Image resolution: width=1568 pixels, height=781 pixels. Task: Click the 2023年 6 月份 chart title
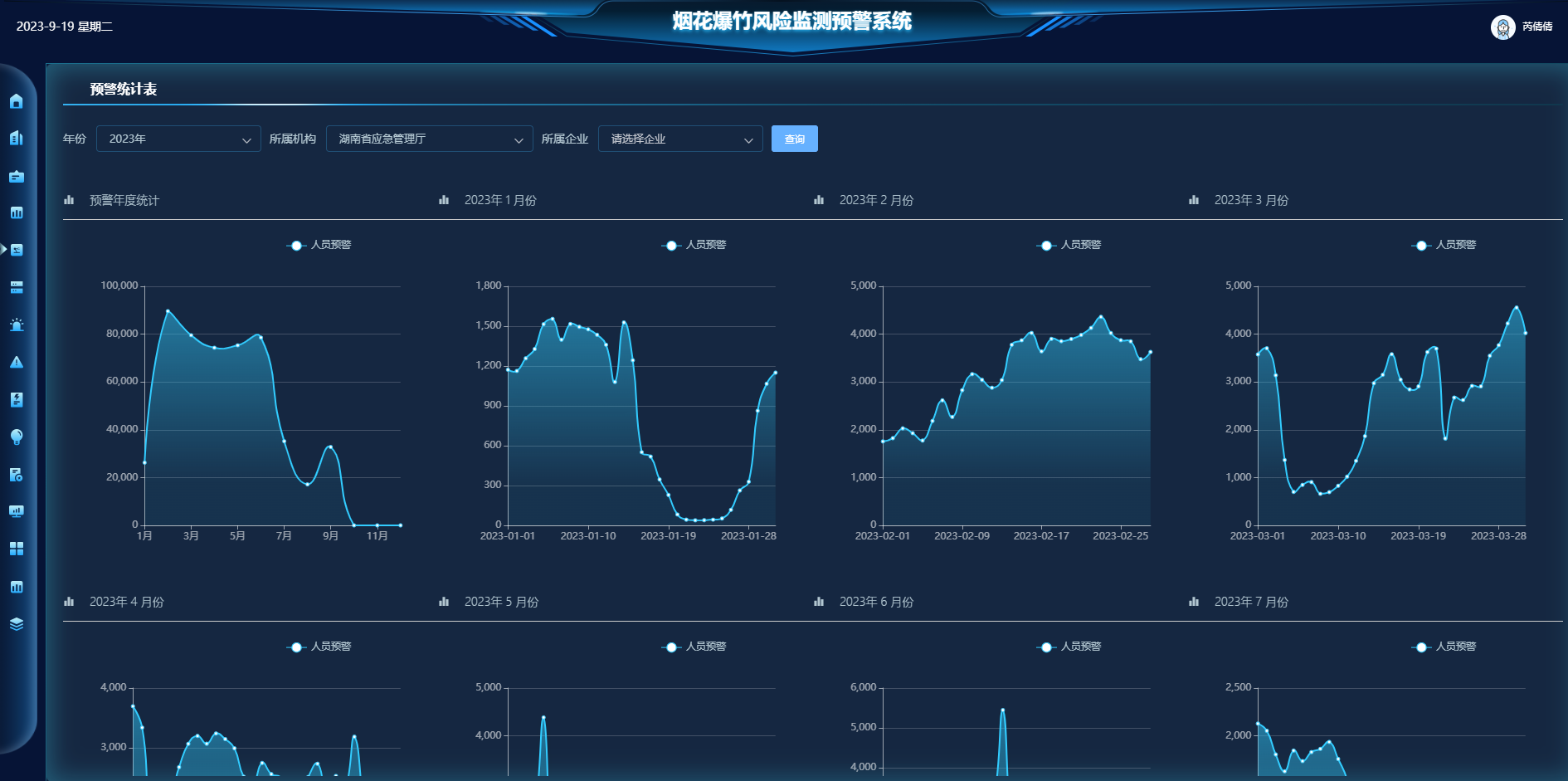(x=877, y=602)
